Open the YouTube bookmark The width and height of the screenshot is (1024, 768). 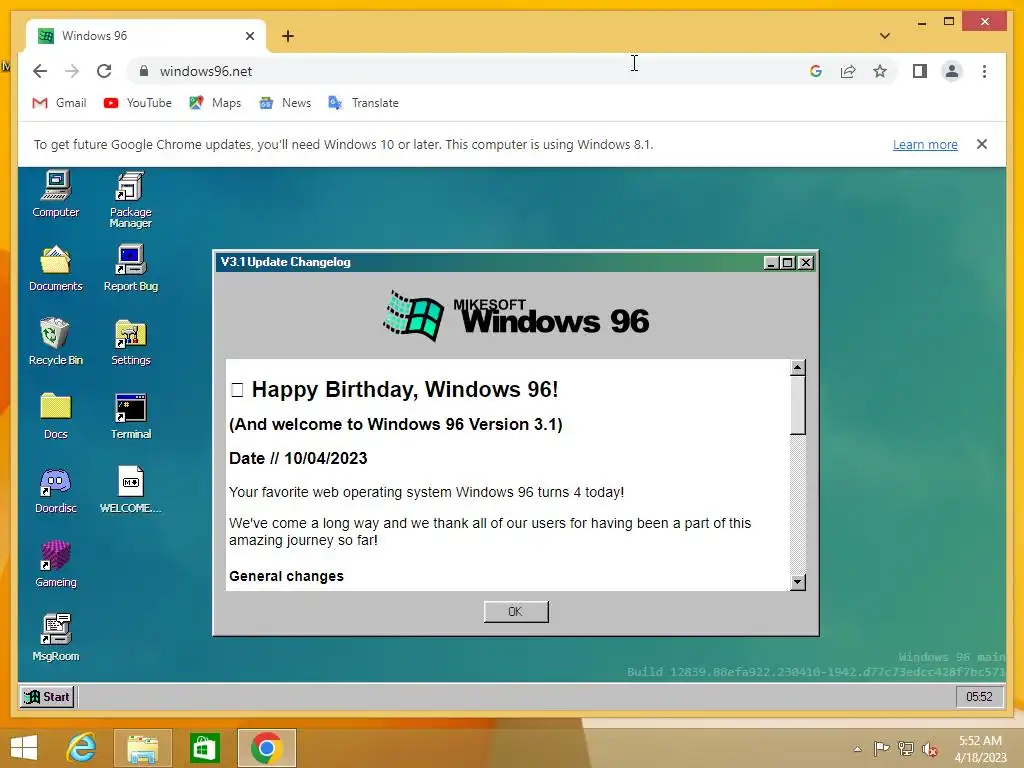click(x=137, y=103)
